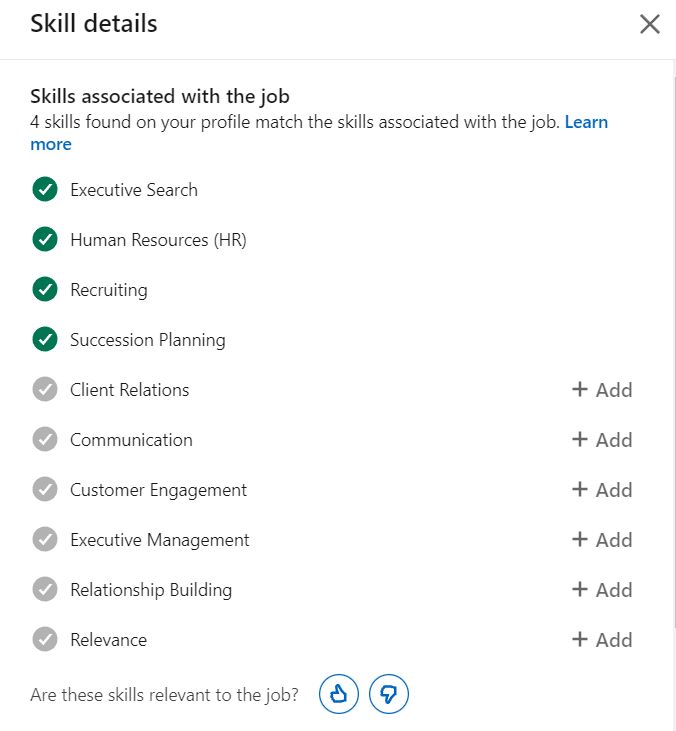
Task: Close the Skill details dialog
Action: [650, 24]
